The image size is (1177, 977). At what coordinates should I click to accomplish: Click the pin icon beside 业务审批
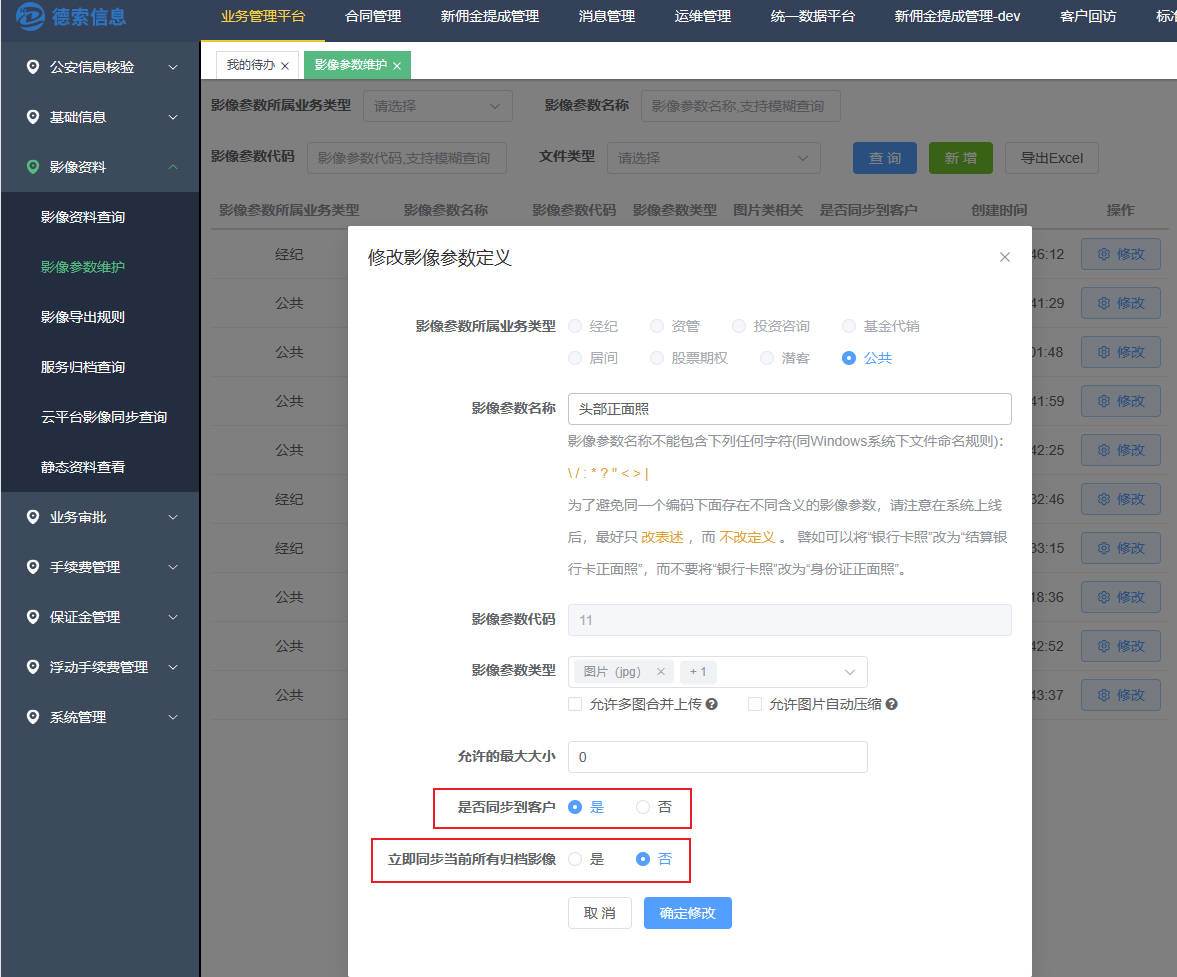coord(32,517)
